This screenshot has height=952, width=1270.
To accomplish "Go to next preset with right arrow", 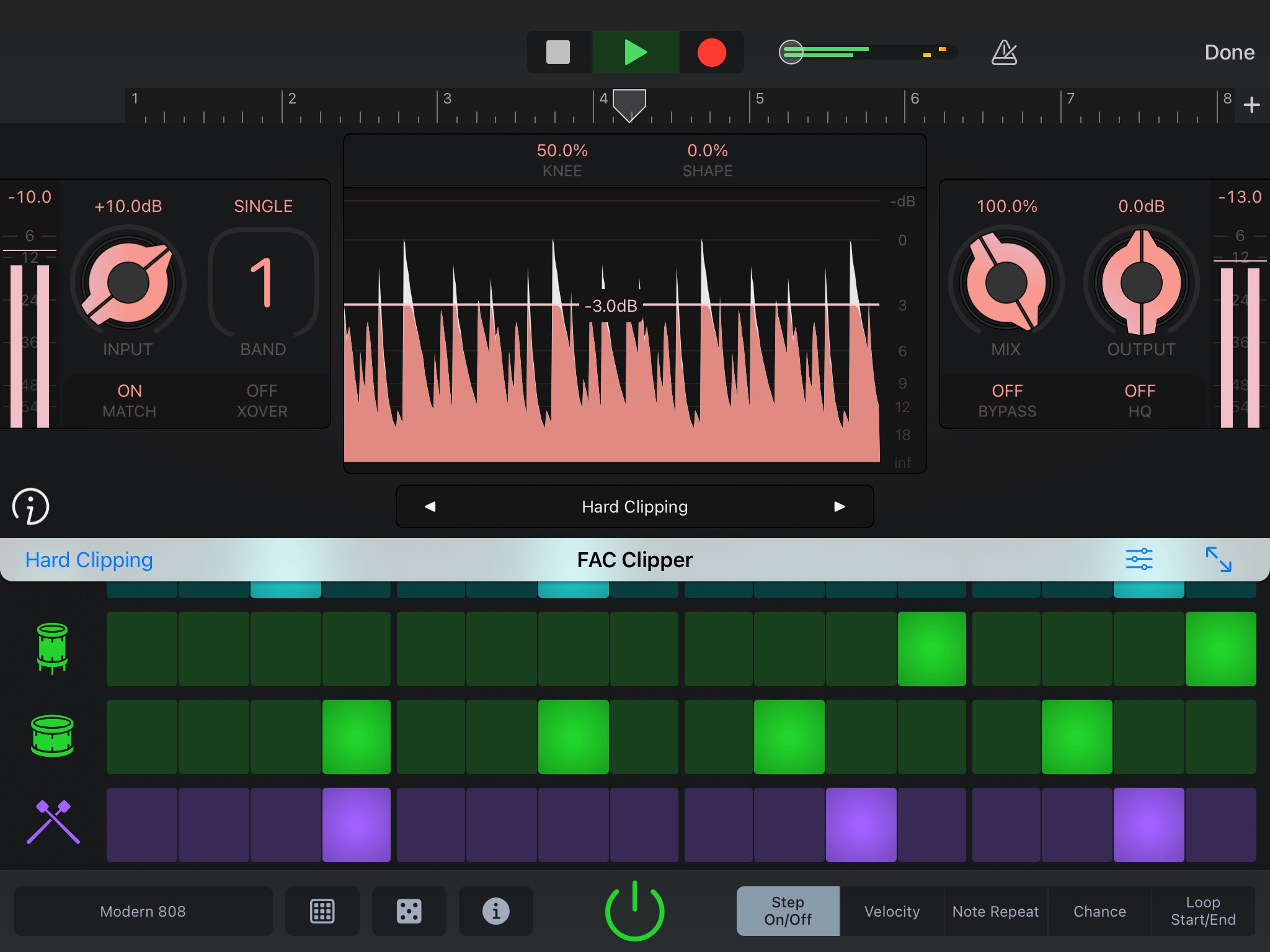I will point(840,506).
